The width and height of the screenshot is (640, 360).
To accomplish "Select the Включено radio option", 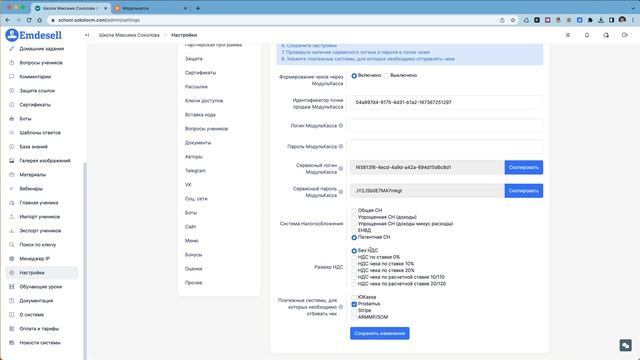I will 354,76.
